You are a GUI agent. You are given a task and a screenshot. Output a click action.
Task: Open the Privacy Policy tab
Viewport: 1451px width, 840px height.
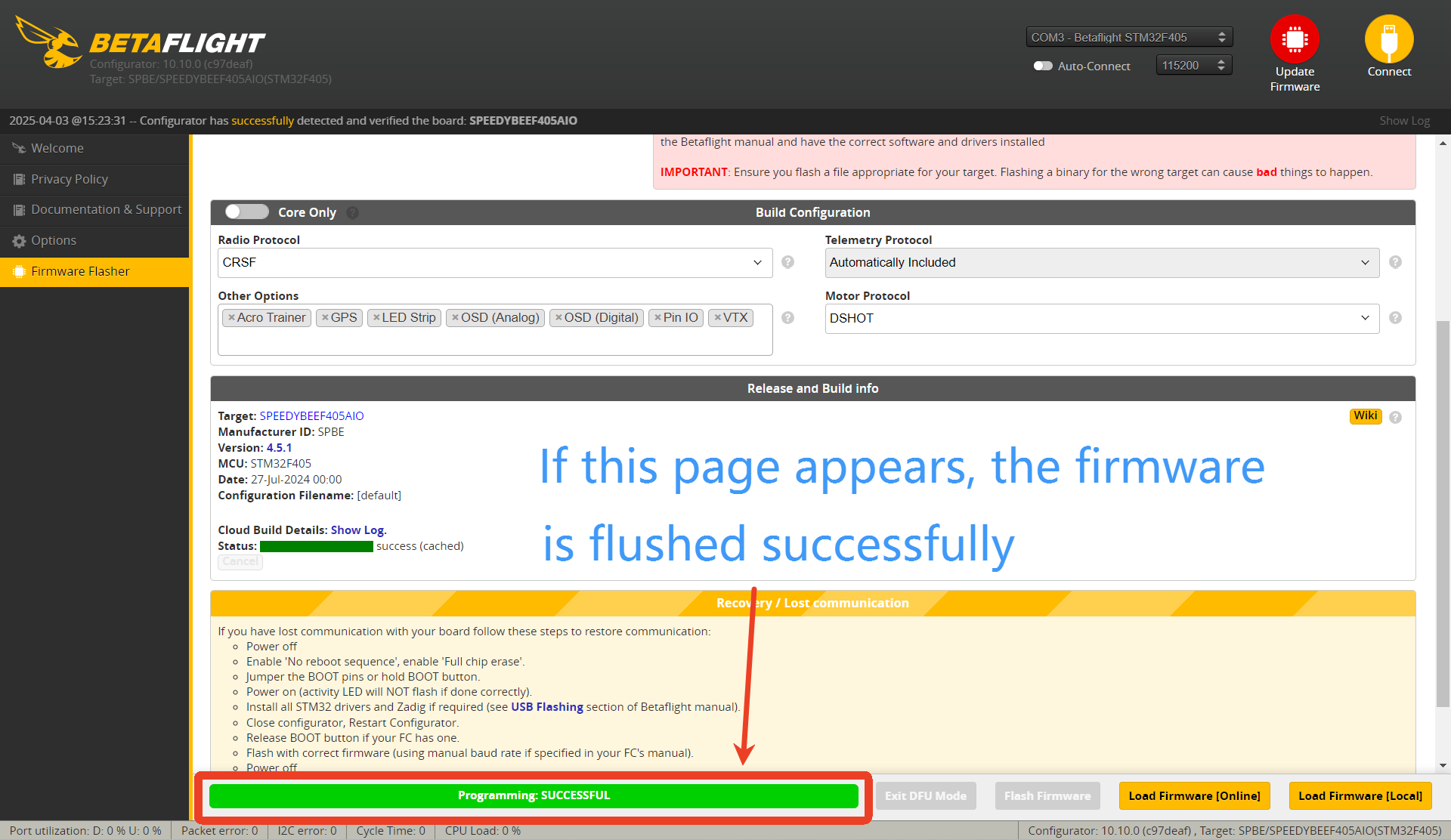point(94,179)
